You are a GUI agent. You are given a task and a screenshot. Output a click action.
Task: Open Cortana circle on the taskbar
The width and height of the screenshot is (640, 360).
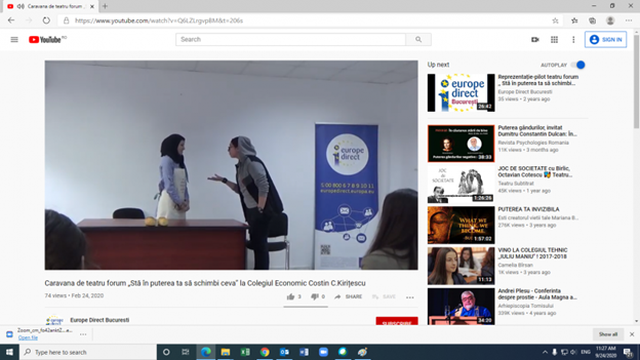tap(166, 352)
